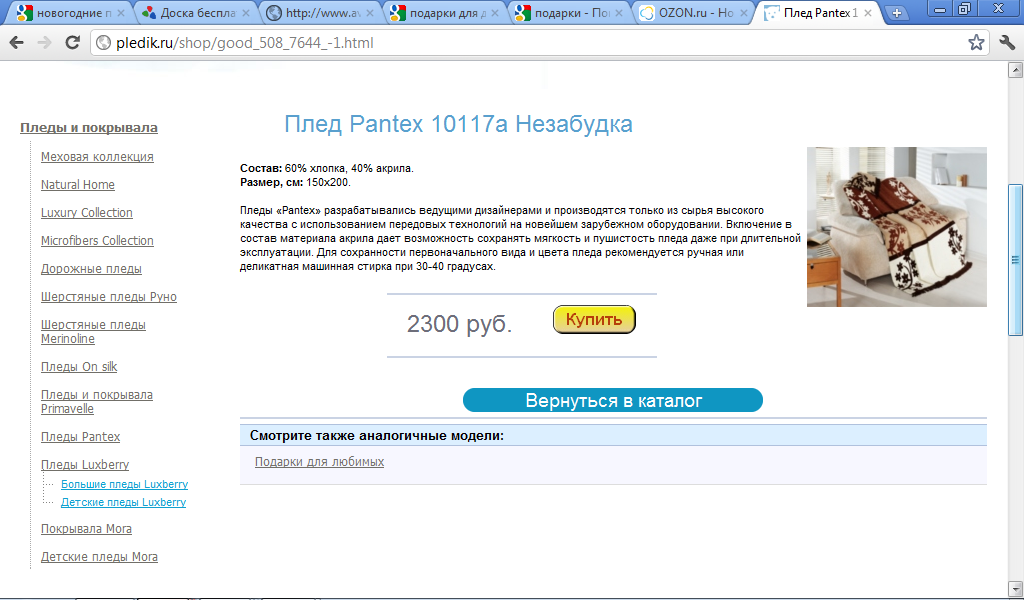Image resolution: width=1024 pixels, height=600 pixels.
Task: Click 'Смотрите также аналогичные модели:' heading
Action: click(x=377, y=435)
